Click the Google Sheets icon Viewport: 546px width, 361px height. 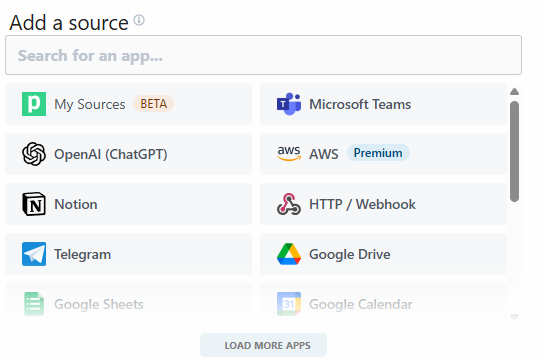coord(34,304)
